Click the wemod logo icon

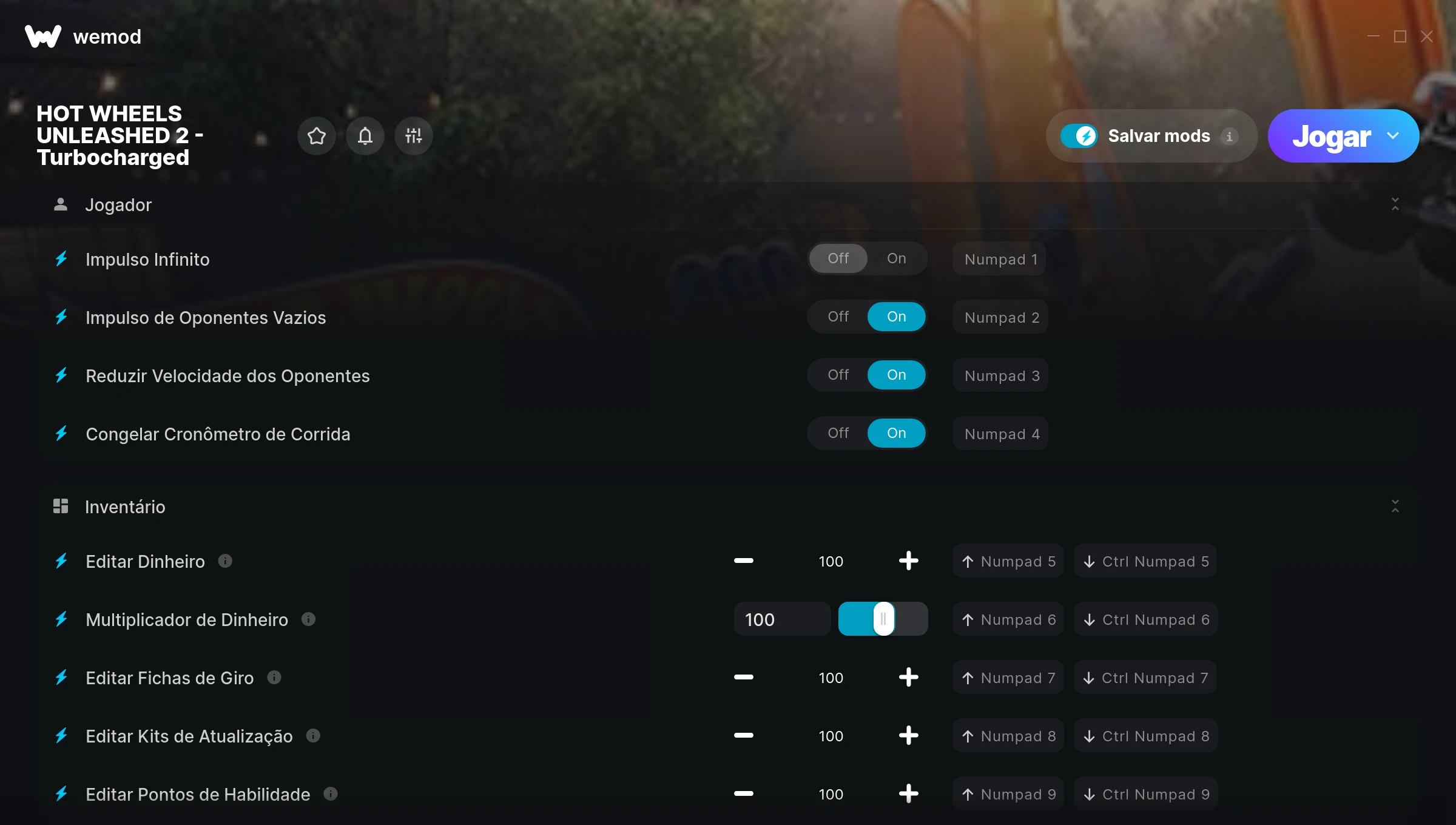coord(43,36)
